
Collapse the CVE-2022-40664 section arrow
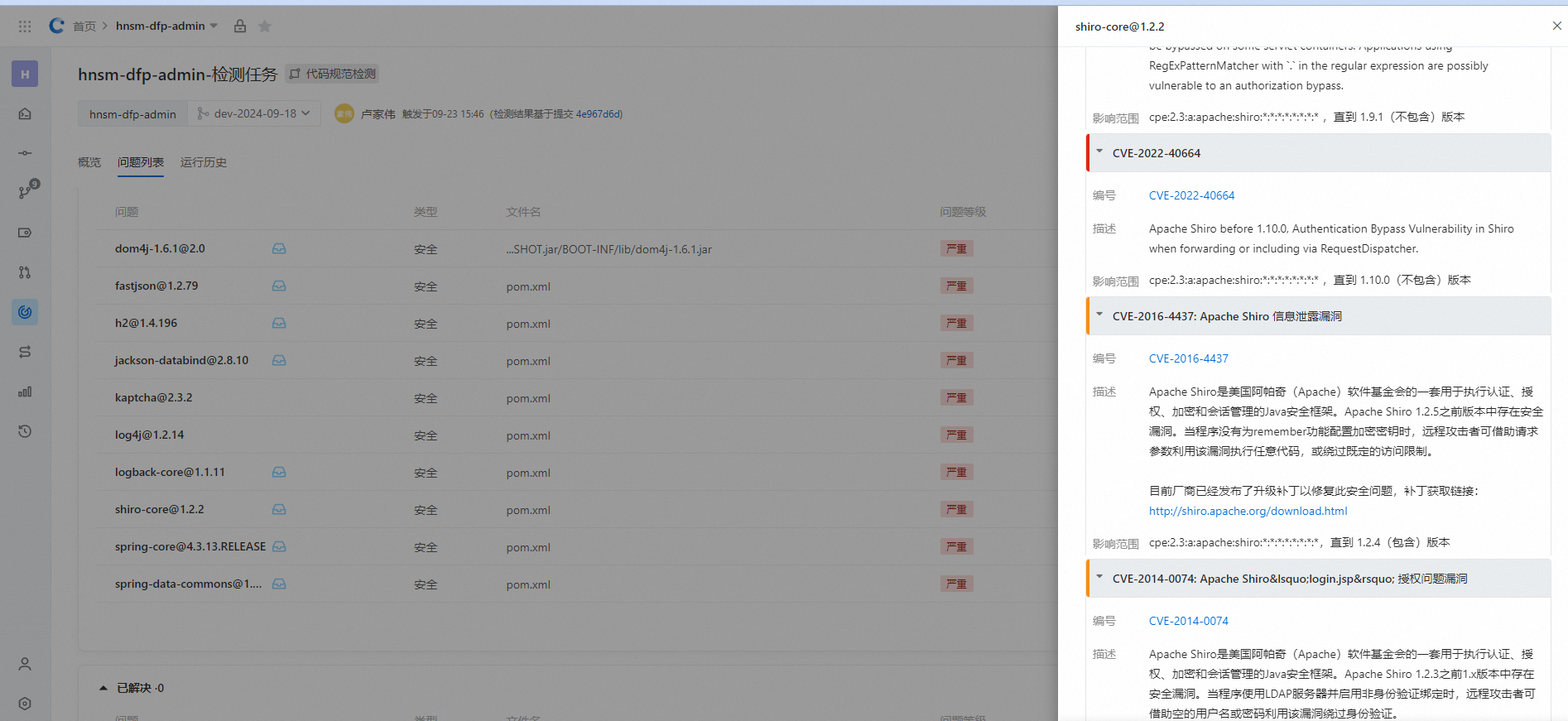coord(1099,151)
